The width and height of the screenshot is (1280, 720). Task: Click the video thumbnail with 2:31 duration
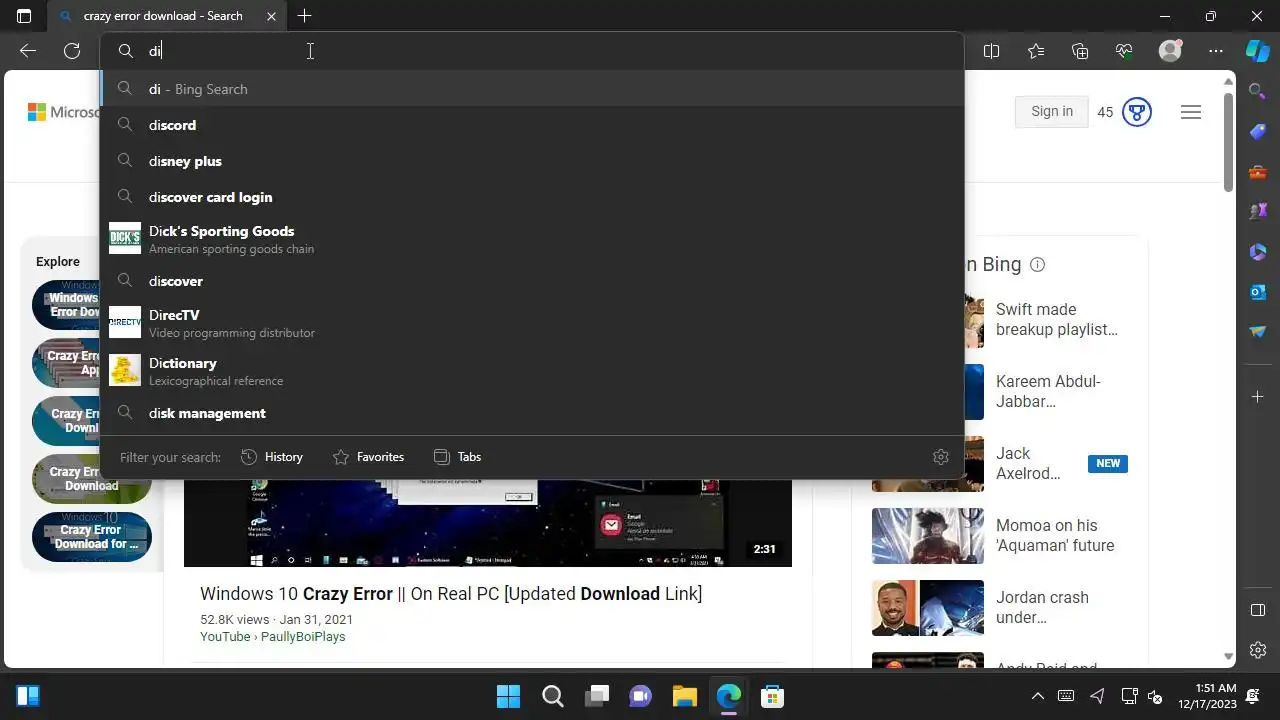(x=488, y=523)
